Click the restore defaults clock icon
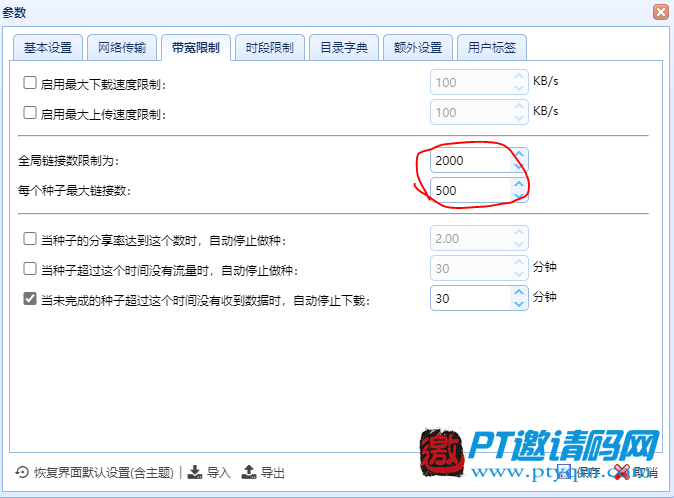Viewport: 674px width, 498px height. tap(22, 473)
